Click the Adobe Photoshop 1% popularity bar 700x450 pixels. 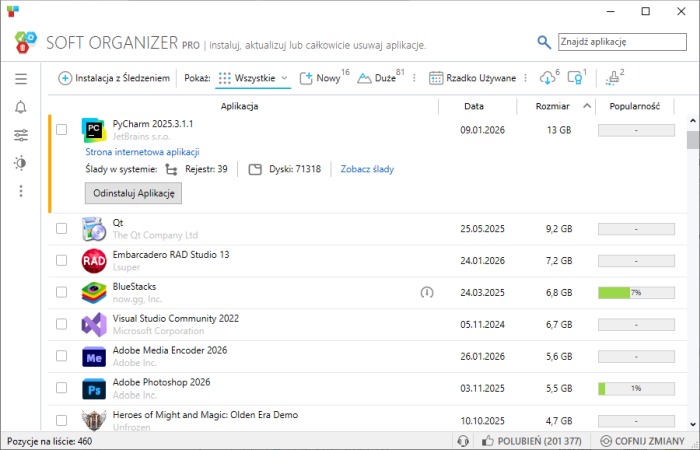tap(636, 389)
